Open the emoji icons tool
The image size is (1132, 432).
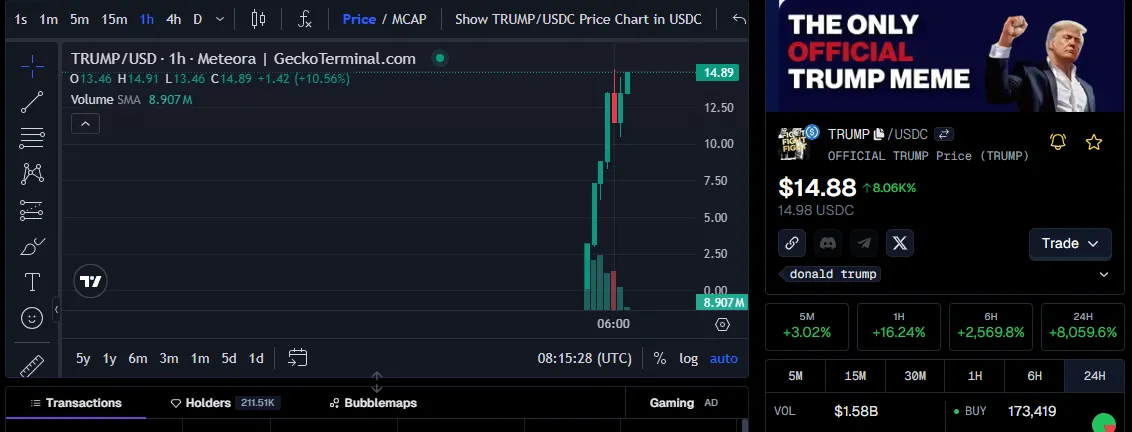tap(32, 318)
